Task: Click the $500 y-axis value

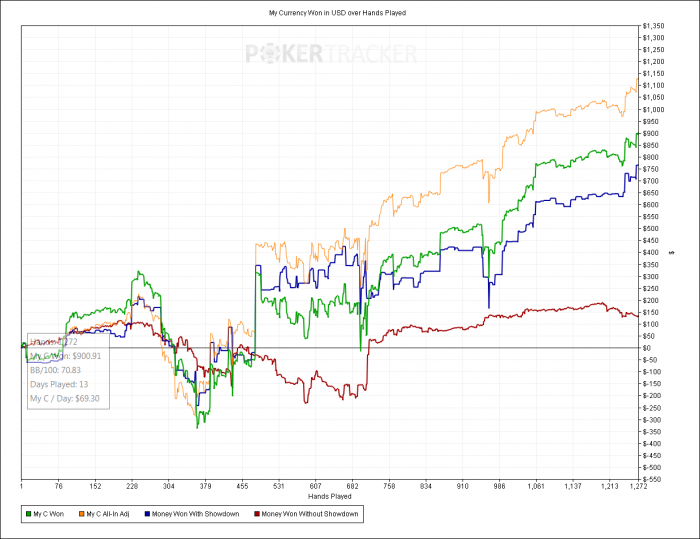Action: tap(653, 229)
